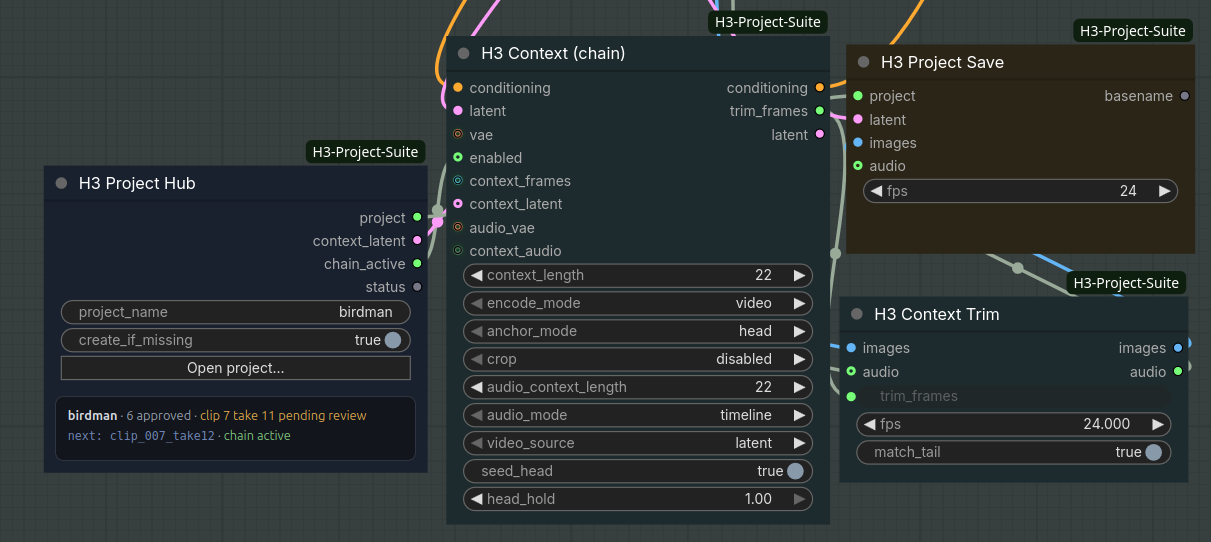The image size is (1211, 542).
Task: Collapse the H3 Context (chain) node dot
Action: pyautogui.click(x=463, y=53)
